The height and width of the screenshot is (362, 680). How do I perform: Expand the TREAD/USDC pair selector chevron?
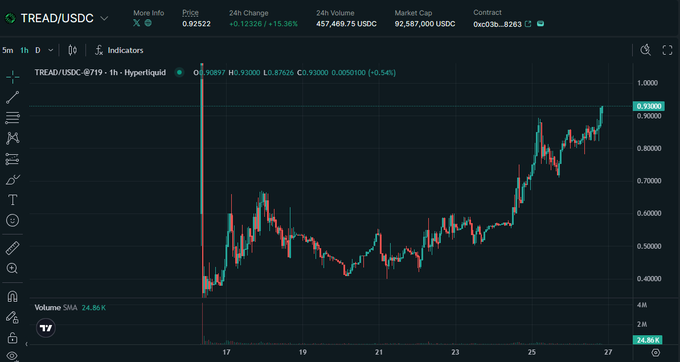(x=104, y=18)
